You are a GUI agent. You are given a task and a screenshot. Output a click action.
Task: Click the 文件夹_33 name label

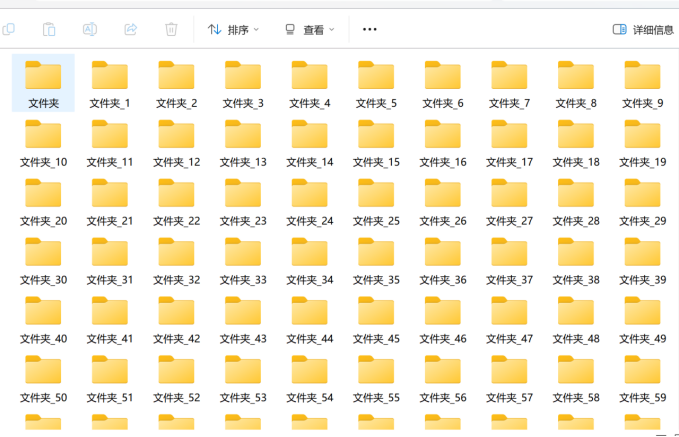coord(243,280)
